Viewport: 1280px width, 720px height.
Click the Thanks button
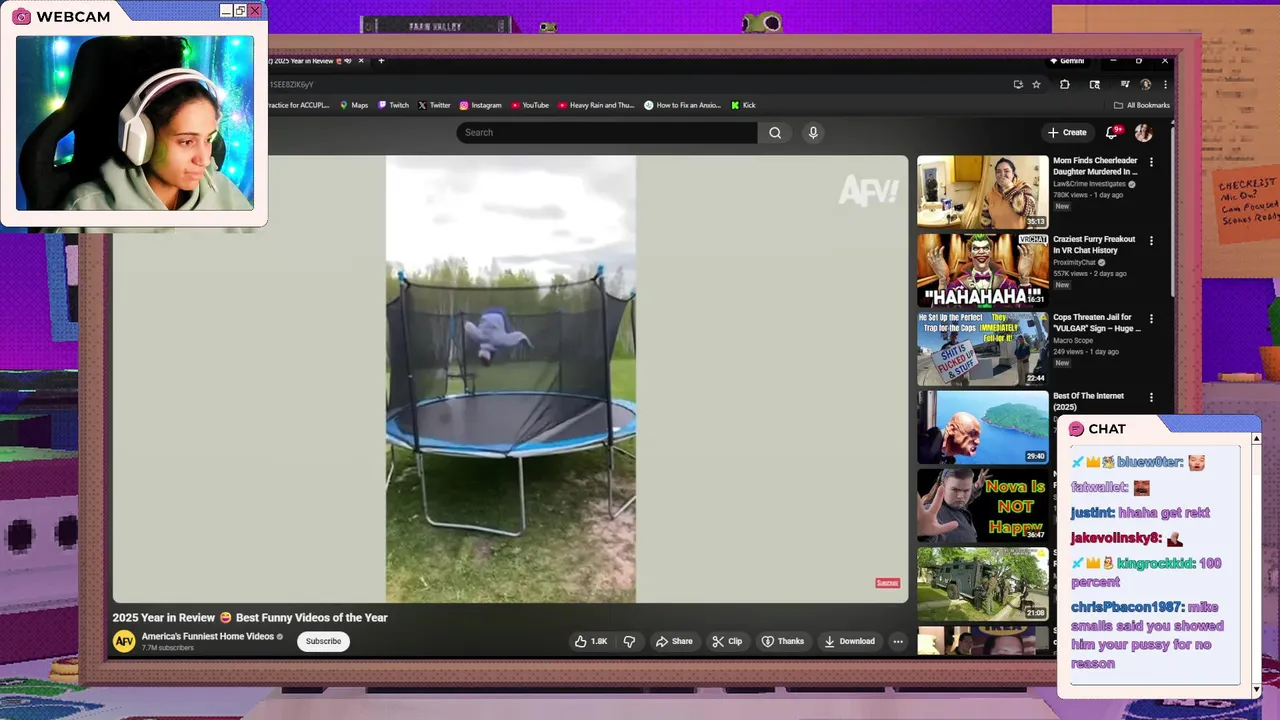(x=782, y=641)
